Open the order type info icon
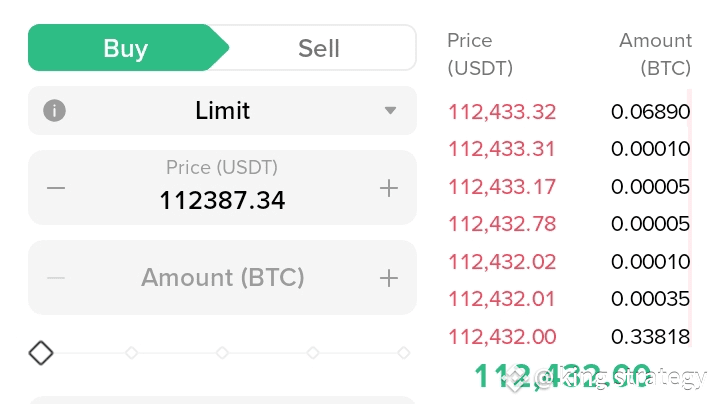Image resolution: width=720 pixels, height=404 pixels. tap(54, 111)
